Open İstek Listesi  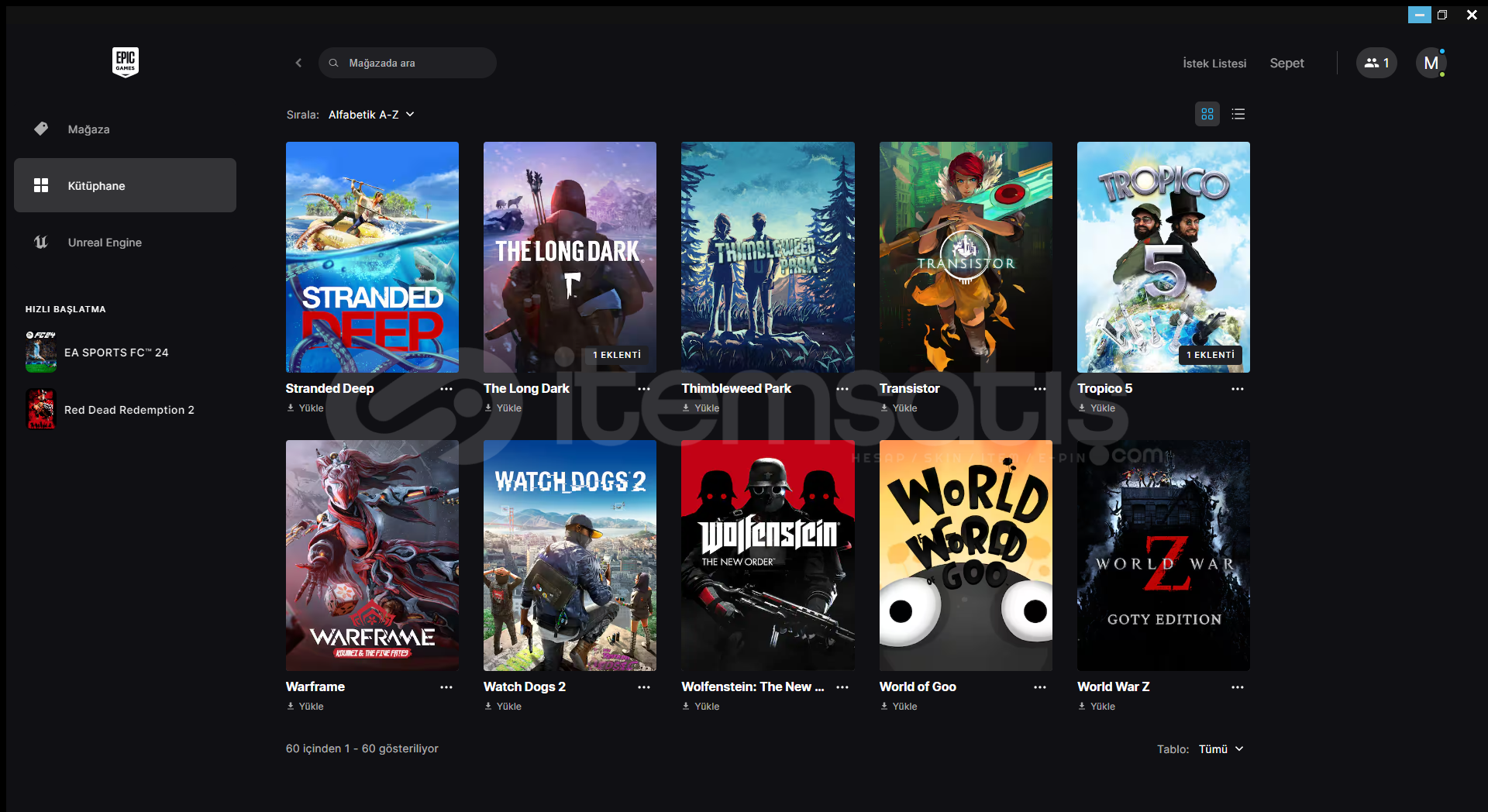pos(1214,64)
